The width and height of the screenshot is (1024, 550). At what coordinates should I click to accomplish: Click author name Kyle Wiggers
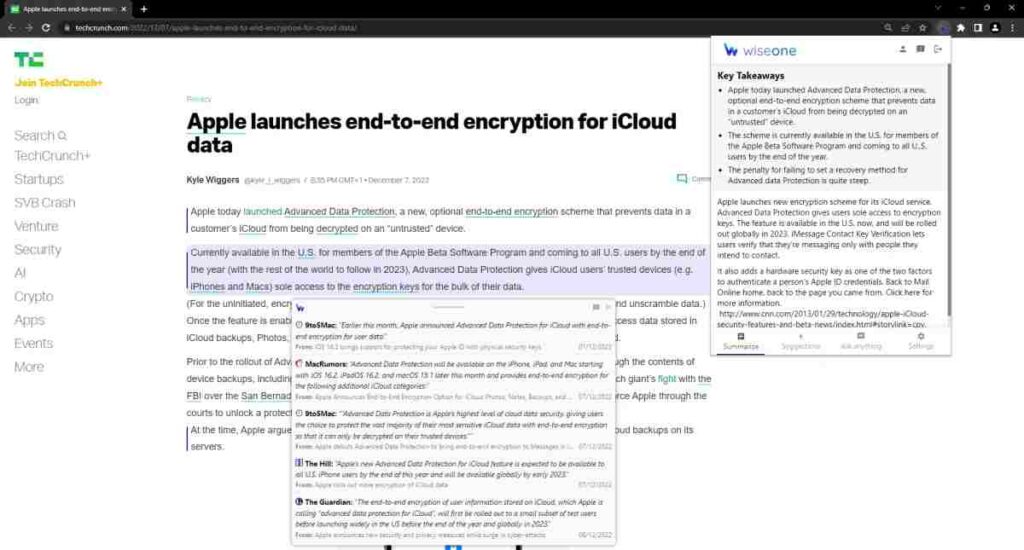tap(213, 180)
